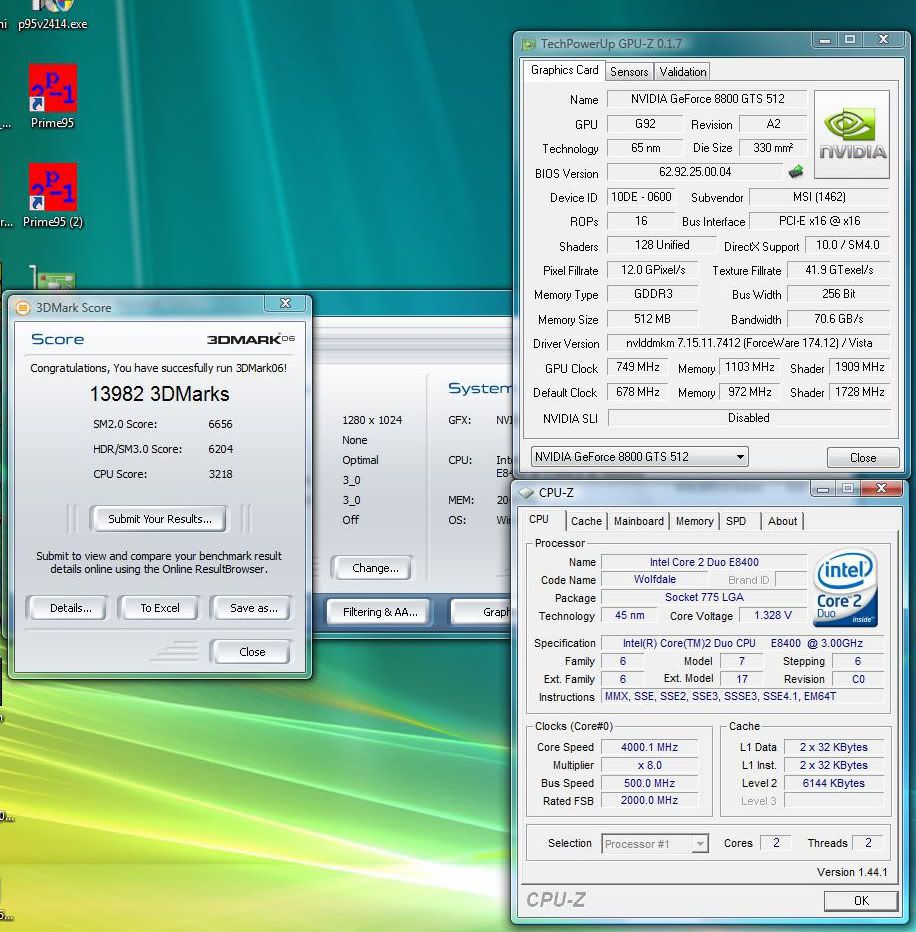
Task: Click the NVIDIA SLI Disabled field
Action: tap(749, 418)
